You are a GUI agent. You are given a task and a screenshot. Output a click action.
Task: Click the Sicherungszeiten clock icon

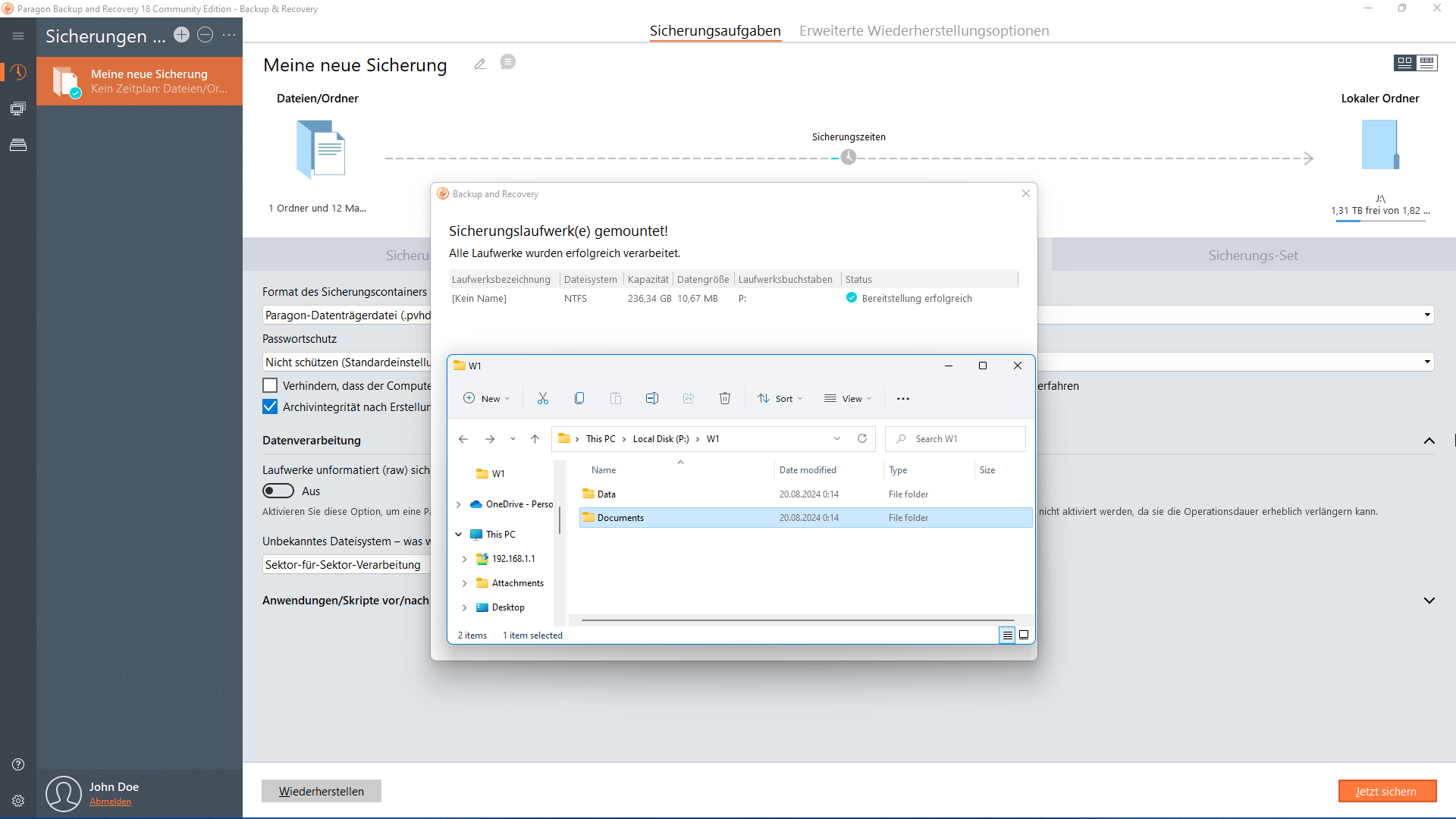pos(849,158)
